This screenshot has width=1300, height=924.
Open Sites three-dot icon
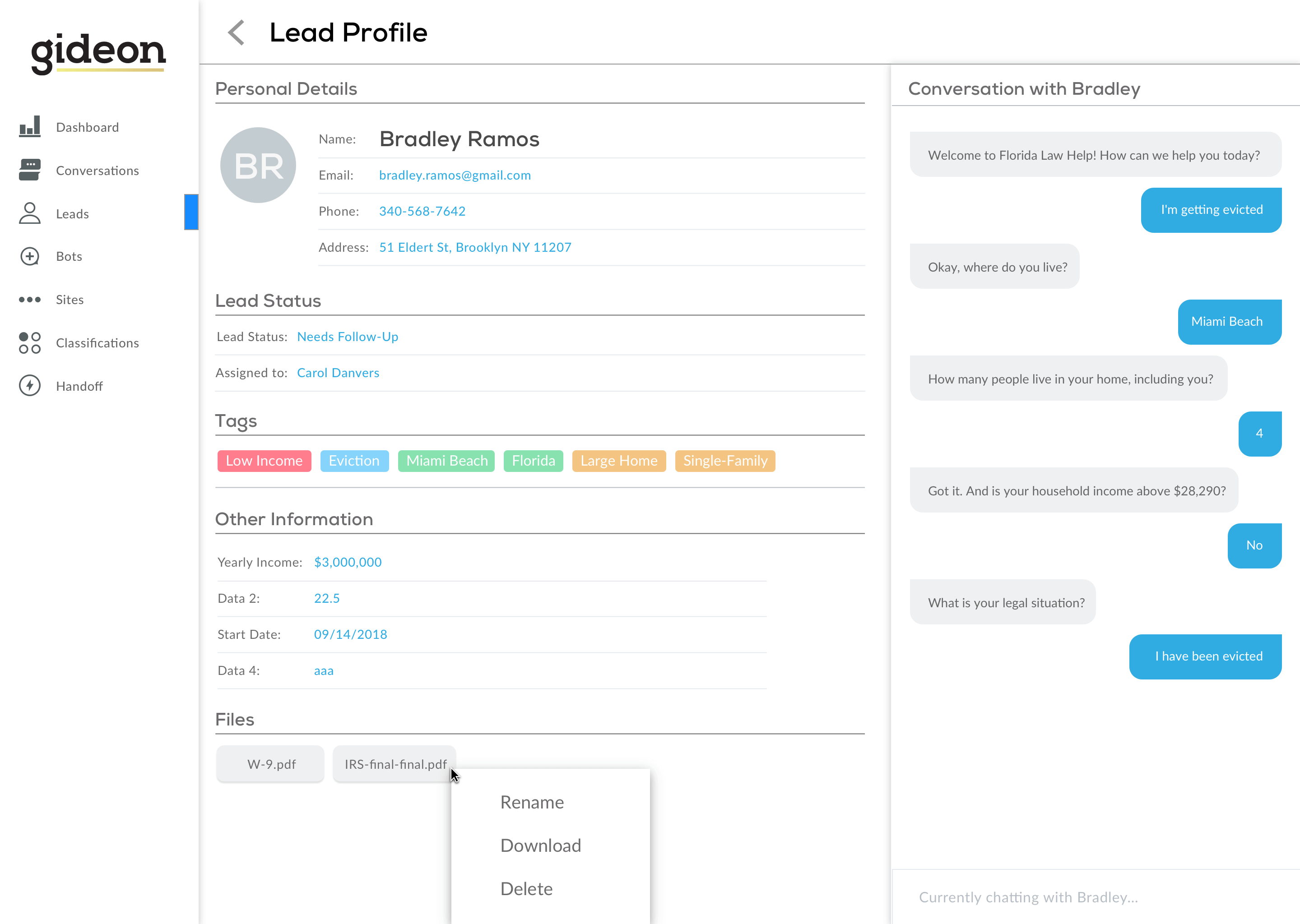[x=30, y=299]
